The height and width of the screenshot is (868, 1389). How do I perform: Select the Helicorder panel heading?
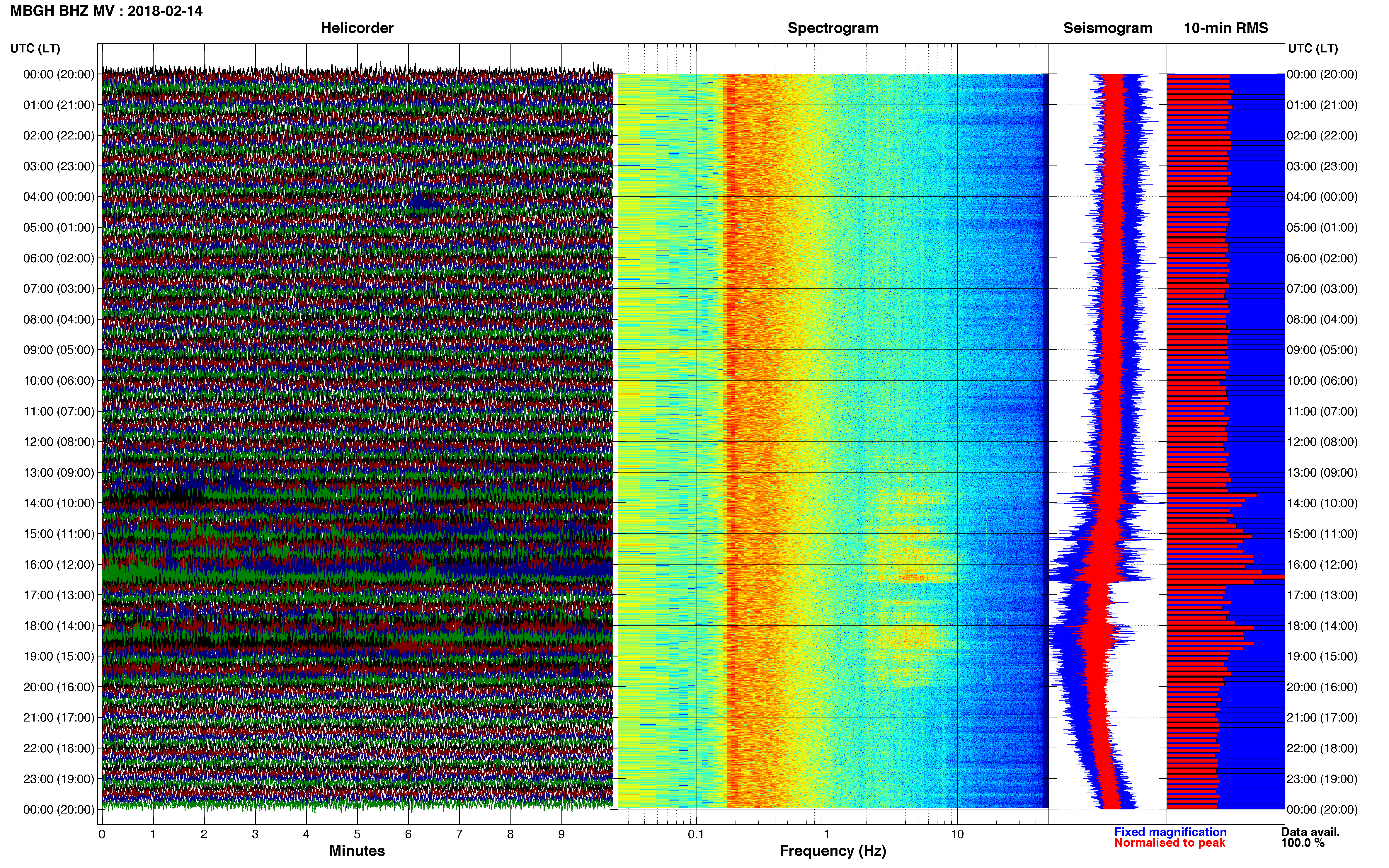pyautogui.click(x=357, y=28)
